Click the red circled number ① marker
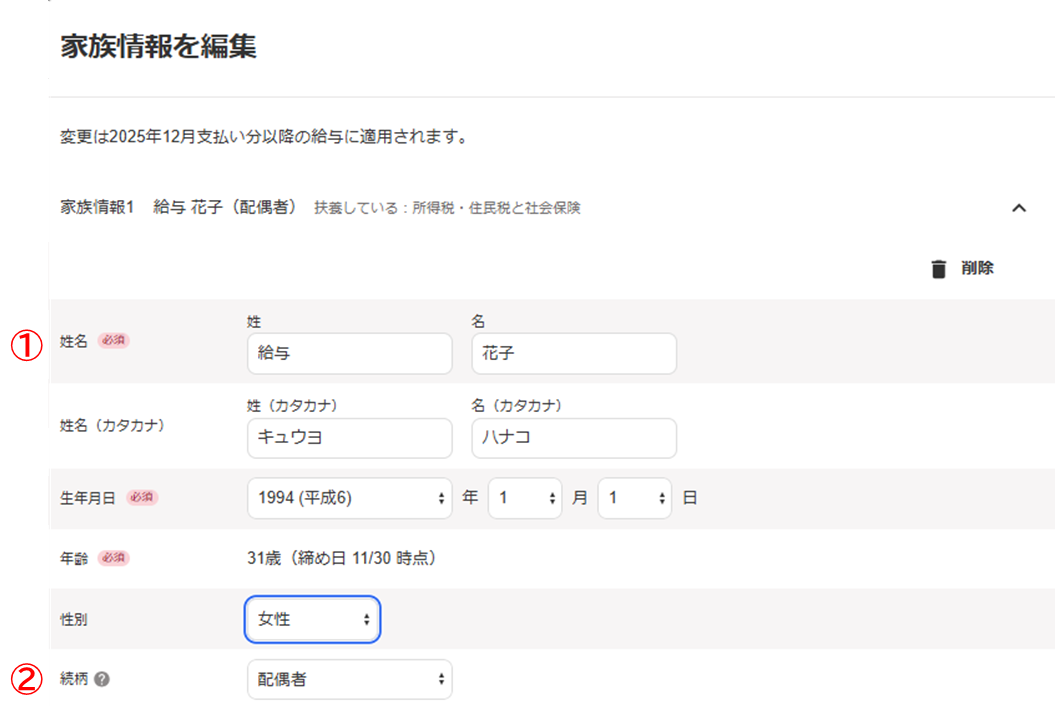1055x707 pixels. click(x=26, y=345)
